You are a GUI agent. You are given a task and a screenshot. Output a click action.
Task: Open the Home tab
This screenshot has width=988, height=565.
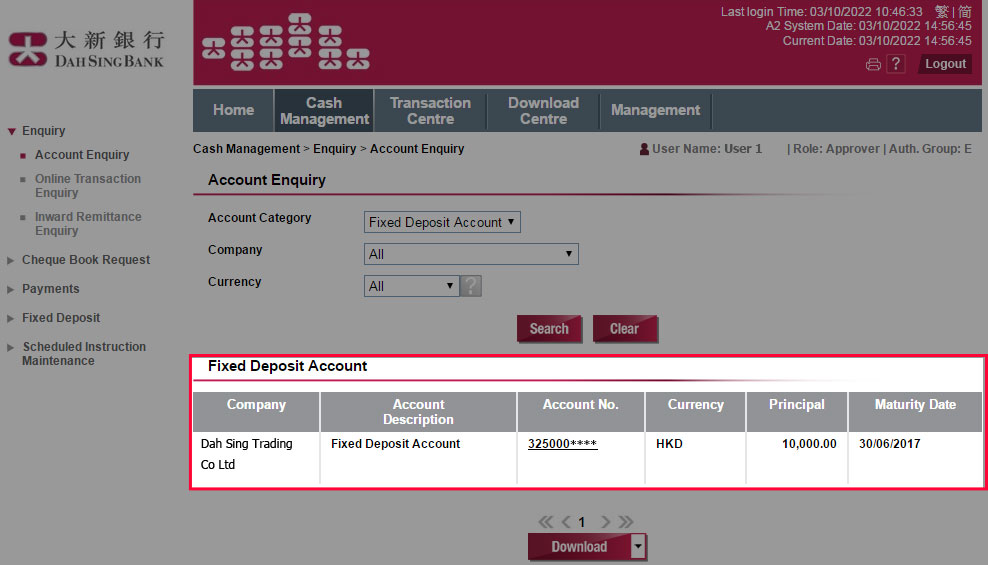(x=233, y=110)
